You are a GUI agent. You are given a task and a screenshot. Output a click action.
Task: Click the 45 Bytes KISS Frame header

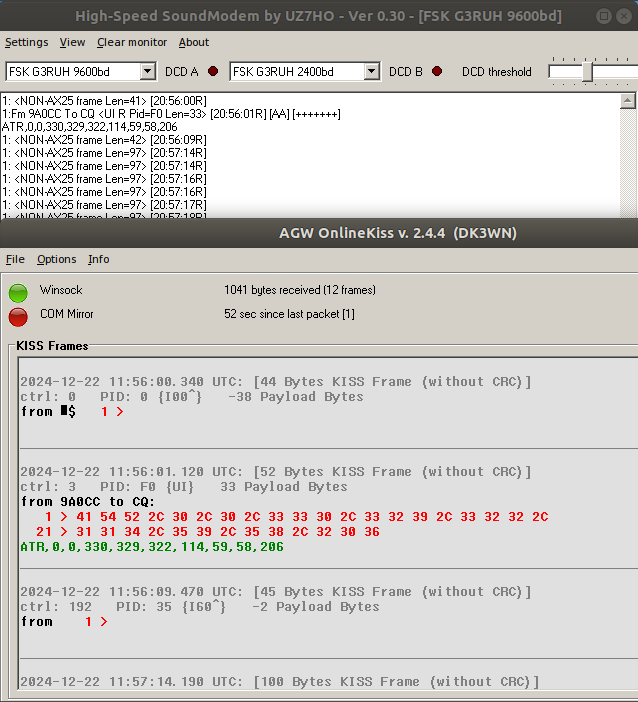275,591
